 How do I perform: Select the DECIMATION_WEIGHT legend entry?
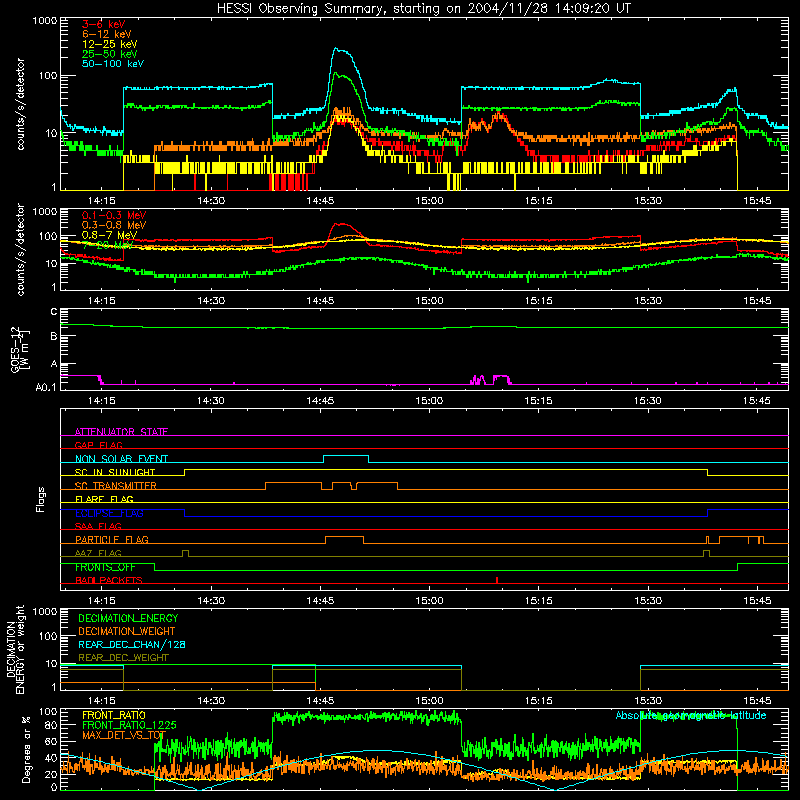pyautogui.click(x=127, y=631)
